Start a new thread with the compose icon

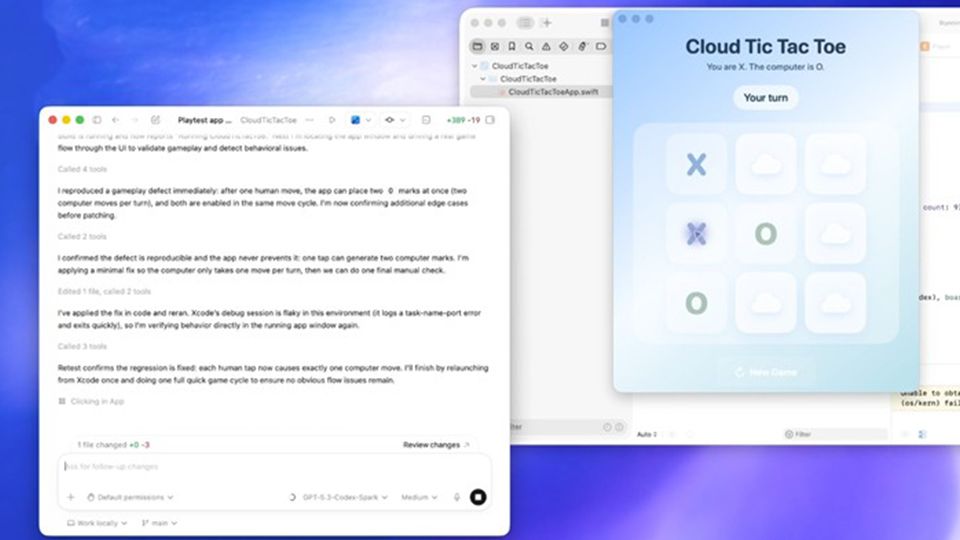[x=155, y=120]
